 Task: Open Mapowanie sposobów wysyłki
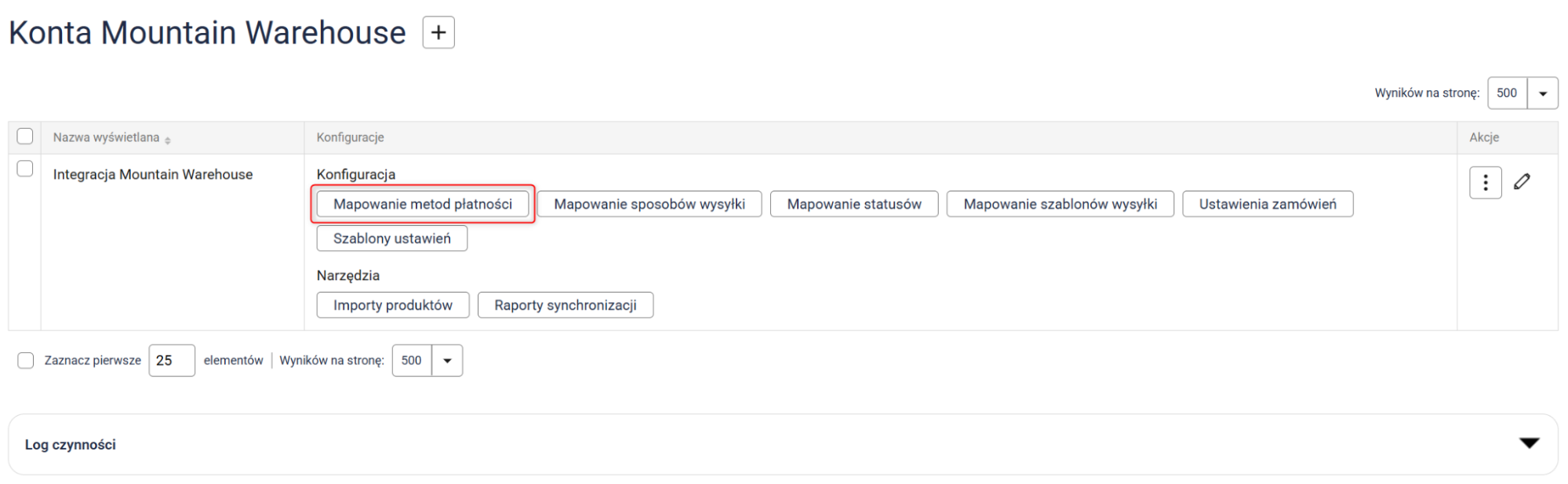coord(649,204)
